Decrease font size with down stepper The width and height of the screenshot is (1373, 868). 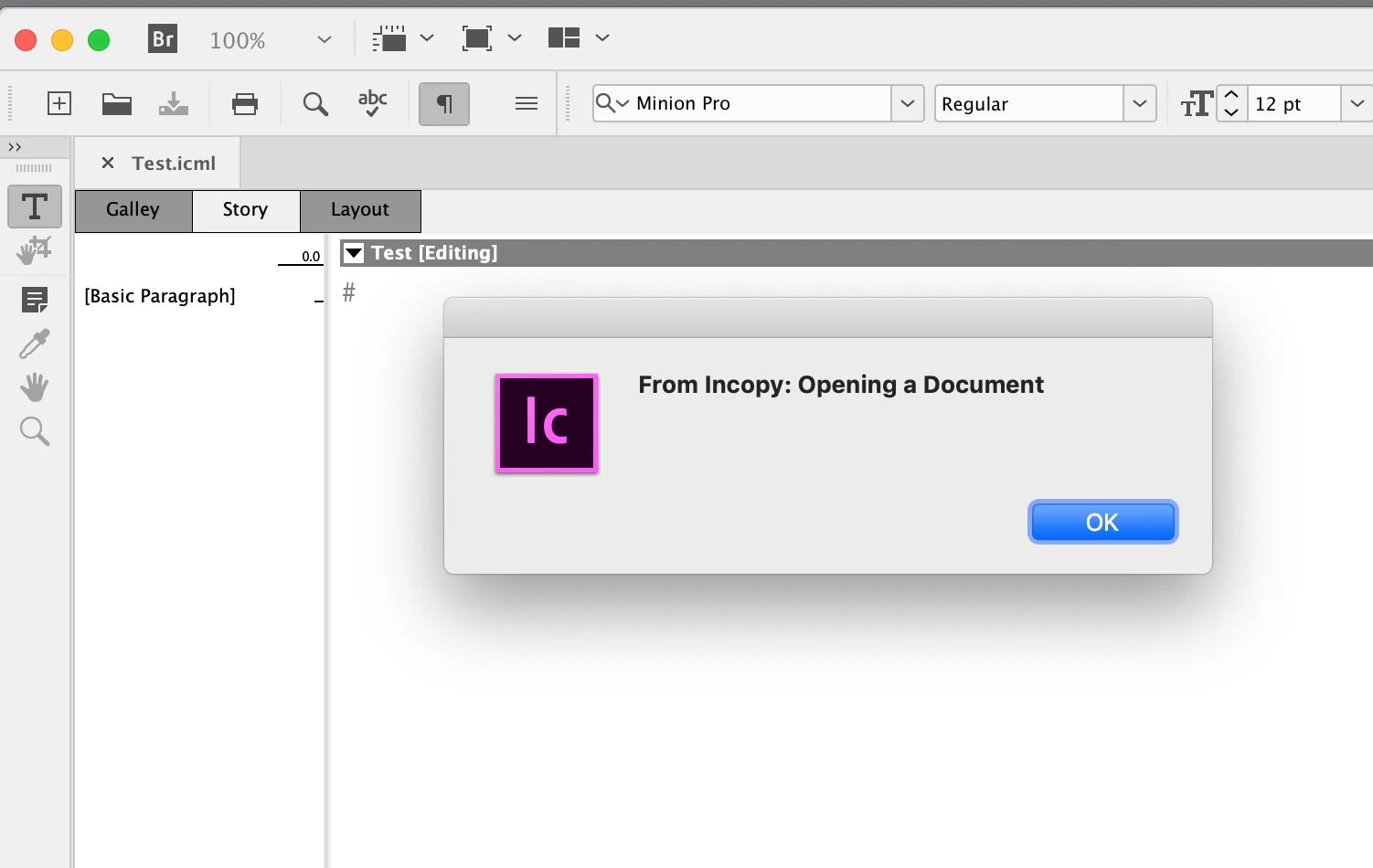[x=1232, y=112]
